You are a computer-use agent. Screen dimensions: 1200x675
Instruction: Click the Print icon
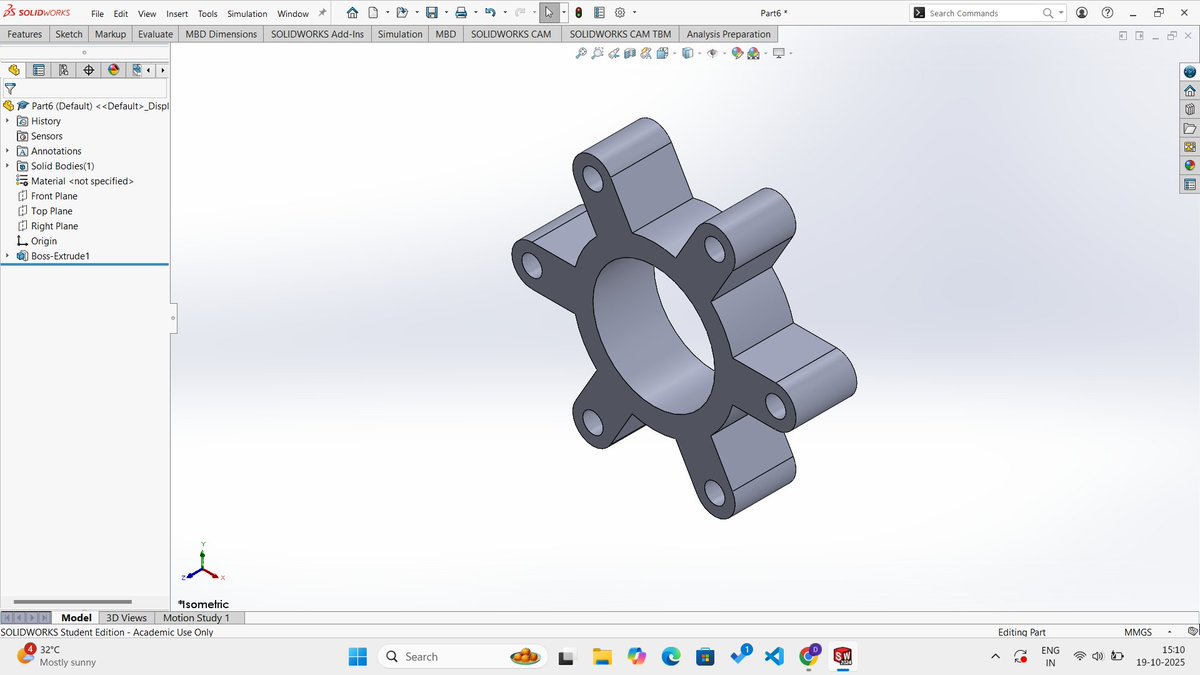461,13
